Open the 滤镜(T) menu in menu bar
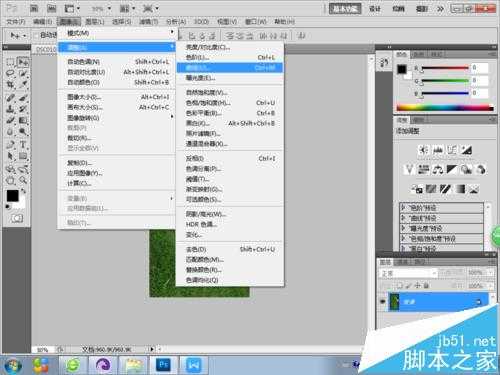Image resolution: width=500 pixels, height=375 pixels. click(149, 22)
